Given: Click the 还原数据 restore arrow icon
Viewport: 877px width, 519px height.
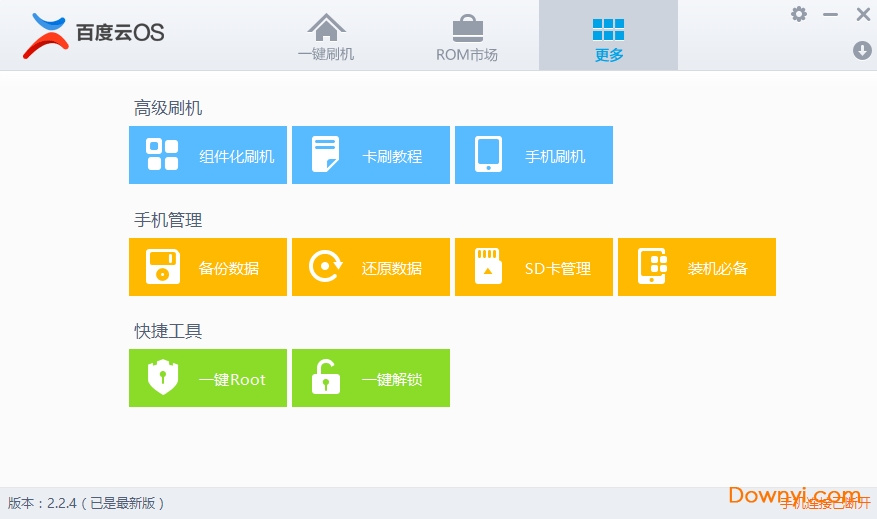Looking at the screenshot, I should tap(325, 267).
